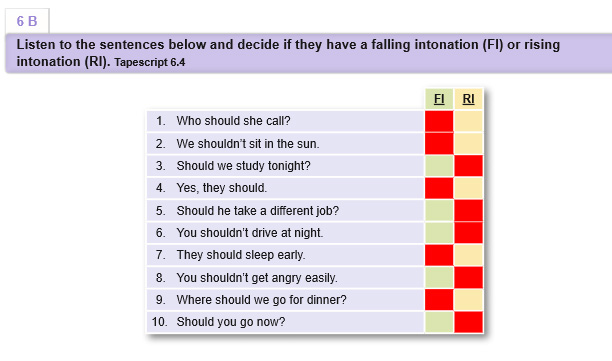The height and width of the screenshot is (361, 612).
Task: Select RI for 'Where should we go for dinner?'
Action: [x=468, y=300]
